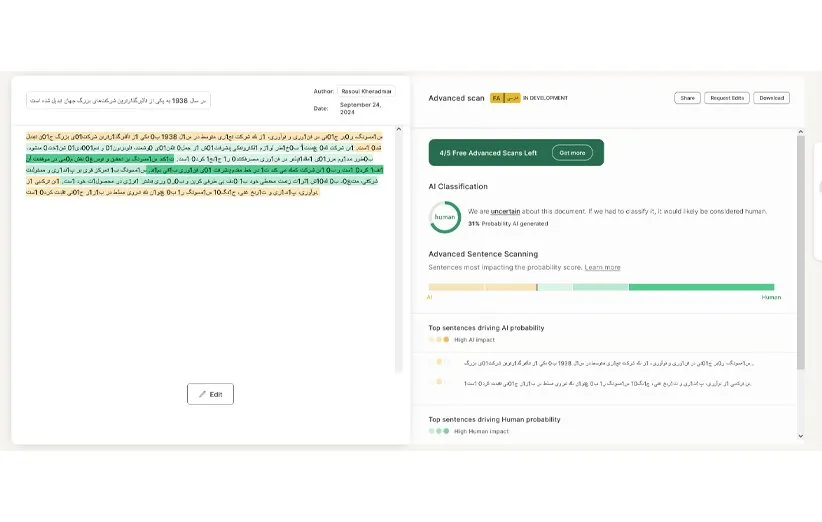The width and height of the screenshot is (822, 522).
Task: Click the circular human classification gauge
Action: 444,217
